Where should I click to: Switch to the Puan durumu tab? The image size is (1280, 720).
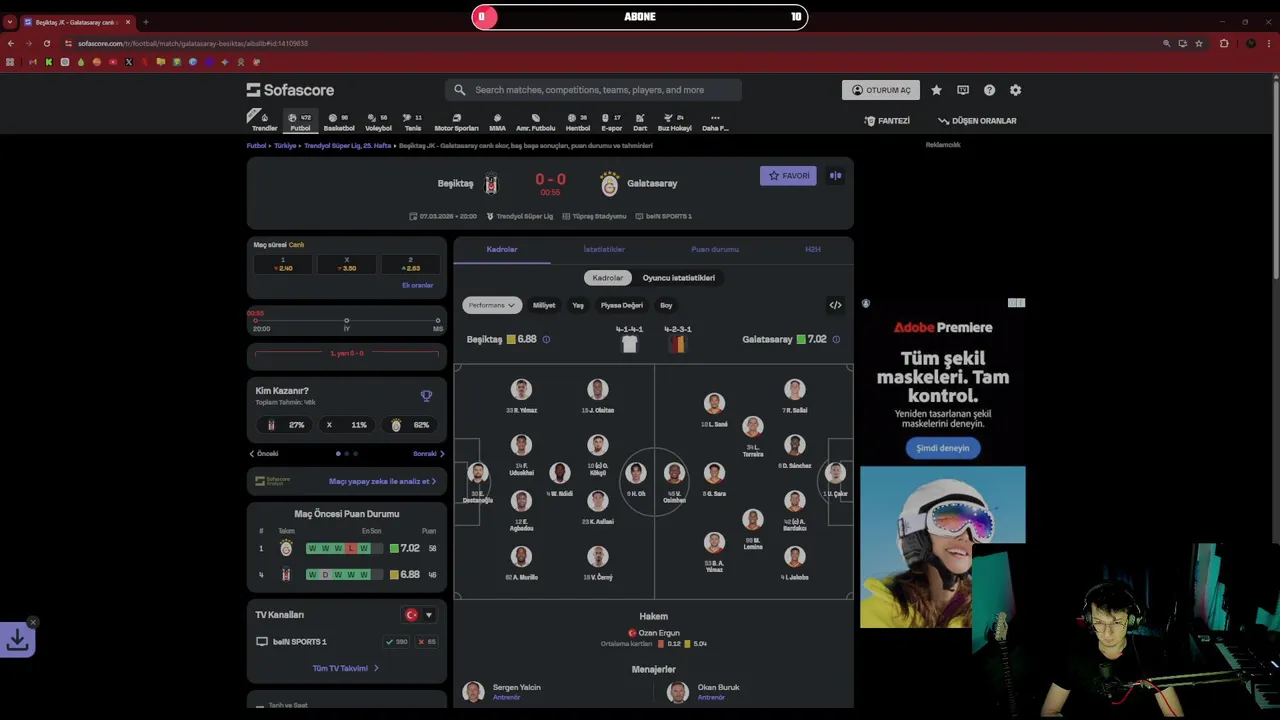715,249
